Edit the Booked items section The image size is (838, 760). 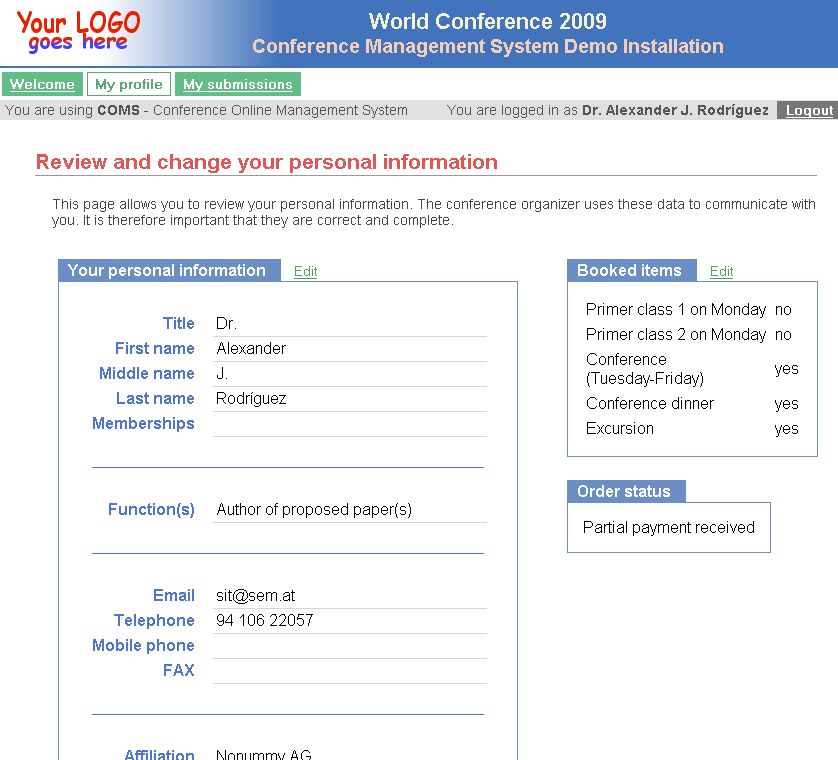tap(721, 272)
